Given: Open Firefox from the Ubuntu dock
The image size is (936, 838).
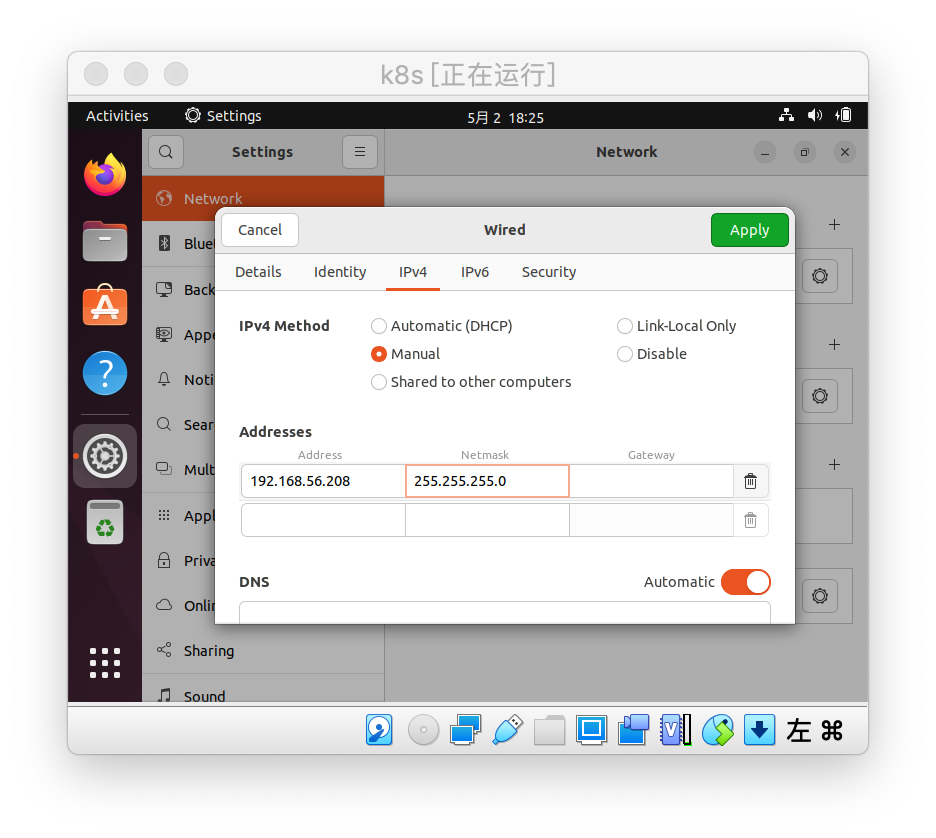Looking at the screenshot, I should click(x=105, y=176).
